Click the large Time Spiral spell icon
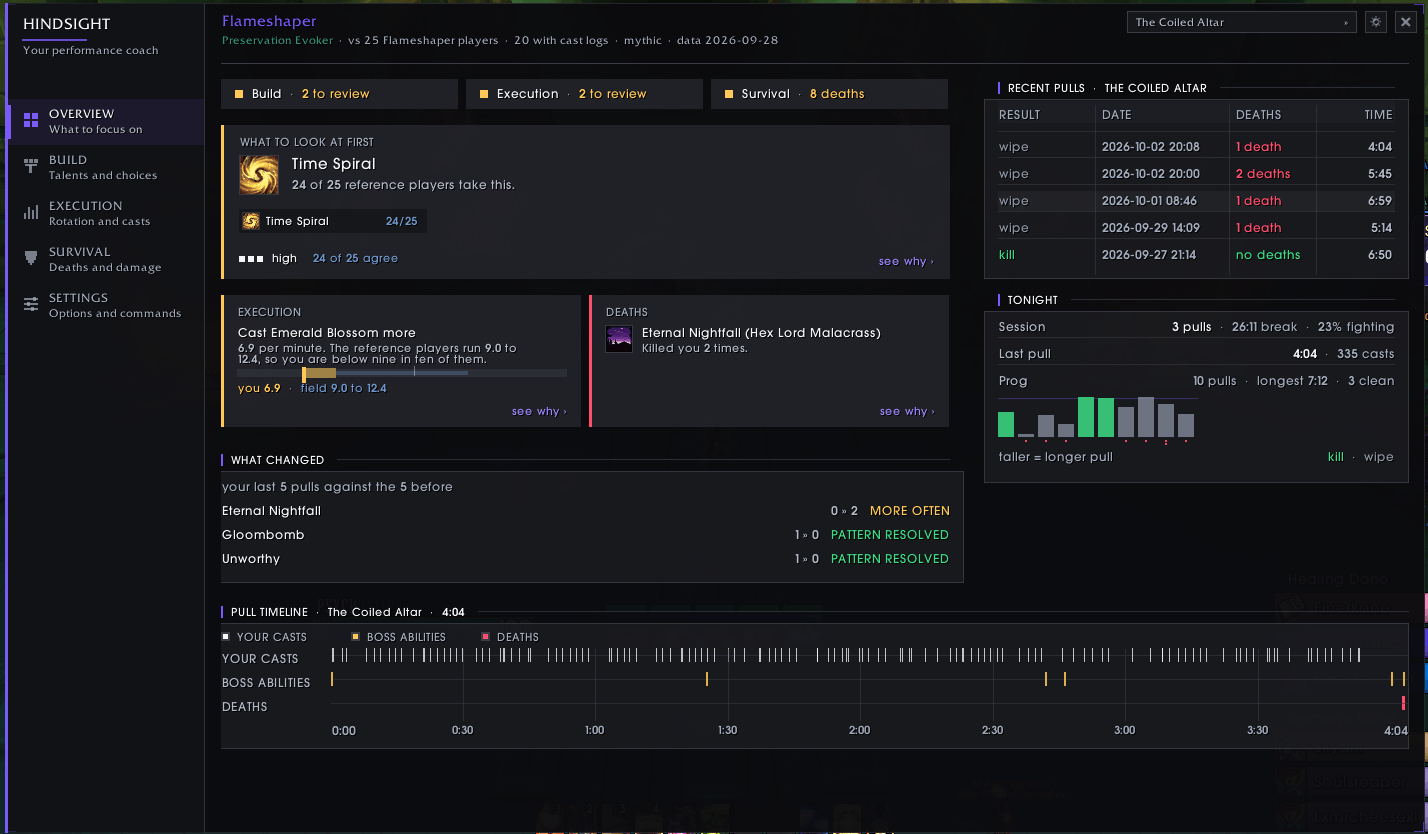 point(259,175)
